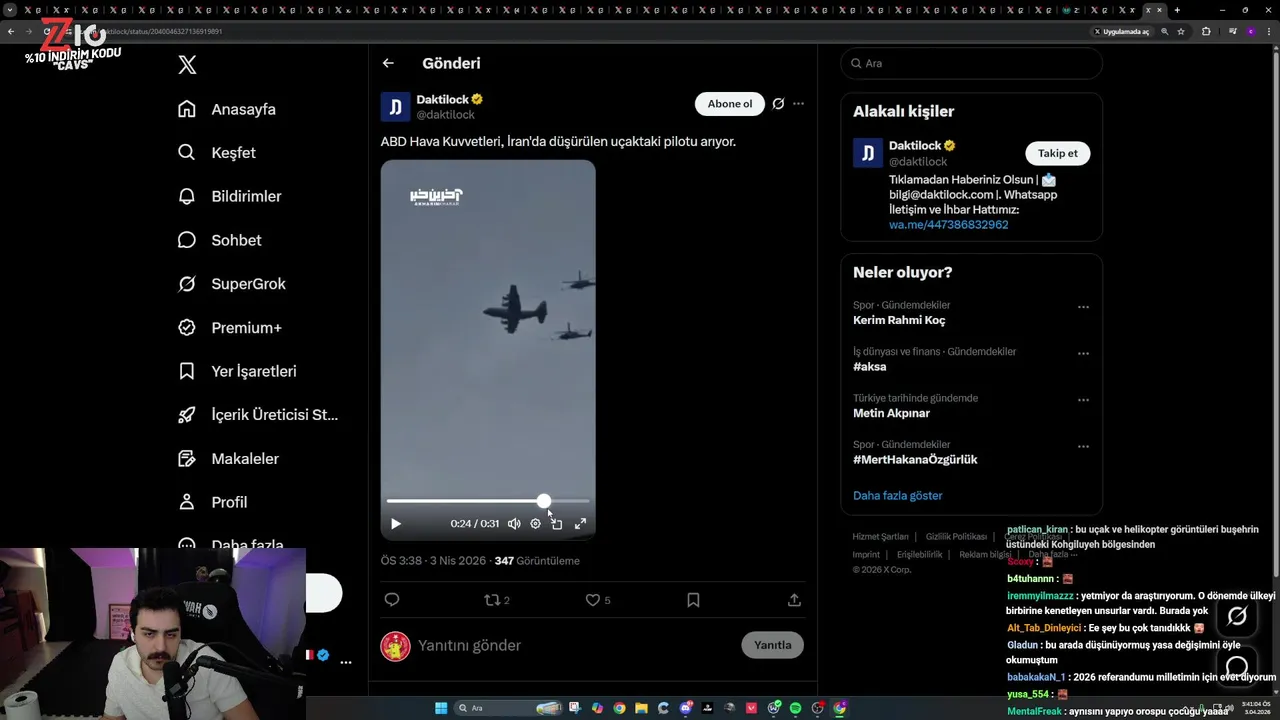Viewport: 1280px width, 720px height.
Task: Open Sohbet messages
Action: point(220,240)
